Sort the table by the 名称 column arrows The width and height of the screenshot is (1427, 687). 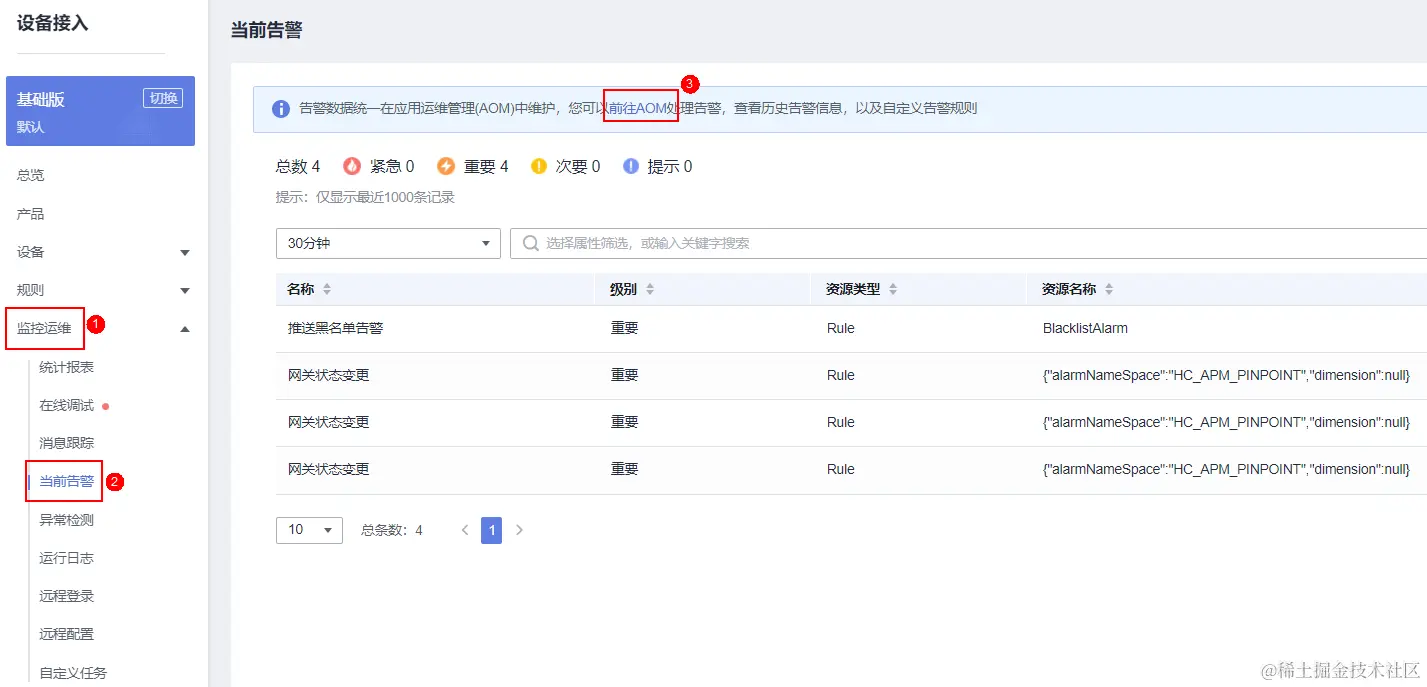click(326, 289)
